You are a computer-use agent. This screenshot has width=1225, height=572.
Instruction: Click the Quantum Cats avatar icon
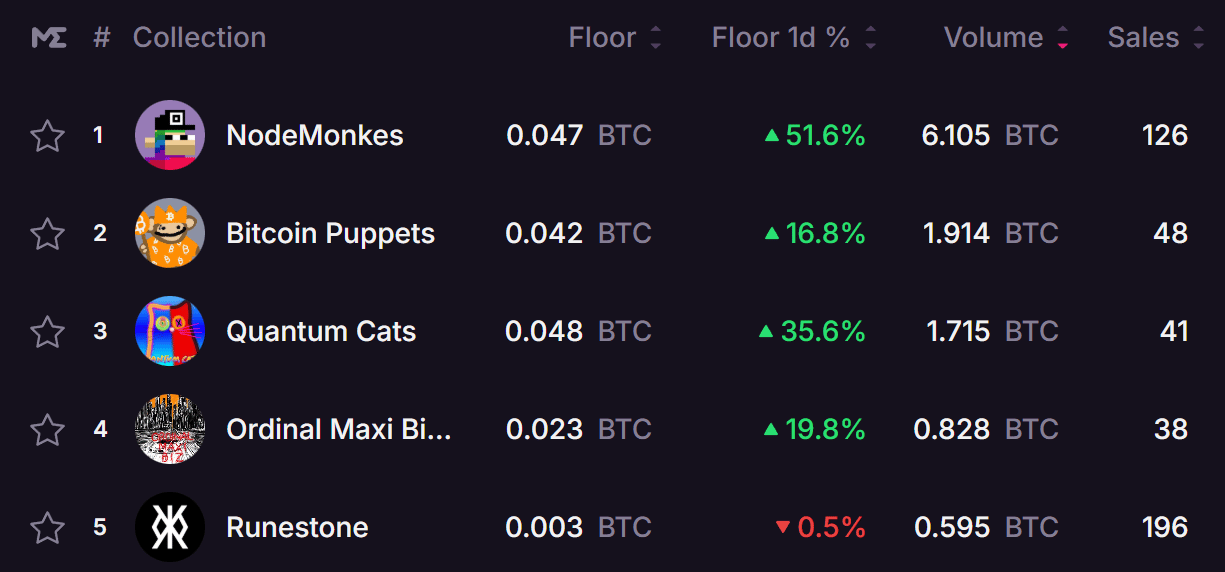pos(170,331)
